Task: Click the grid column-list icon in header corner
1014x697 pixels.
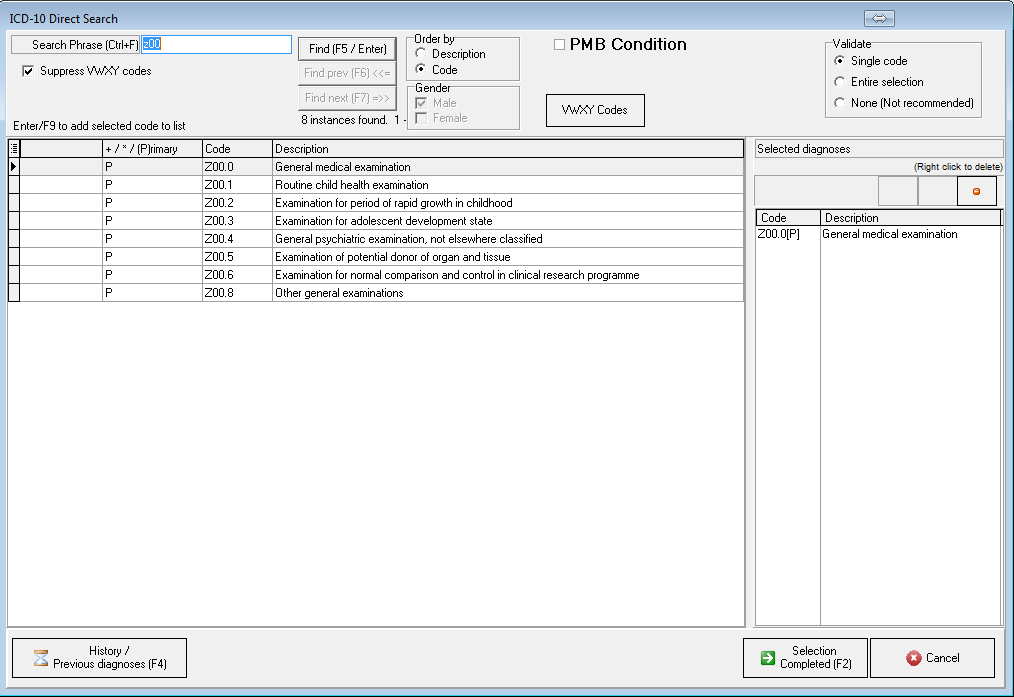Action: click(14, 149)
